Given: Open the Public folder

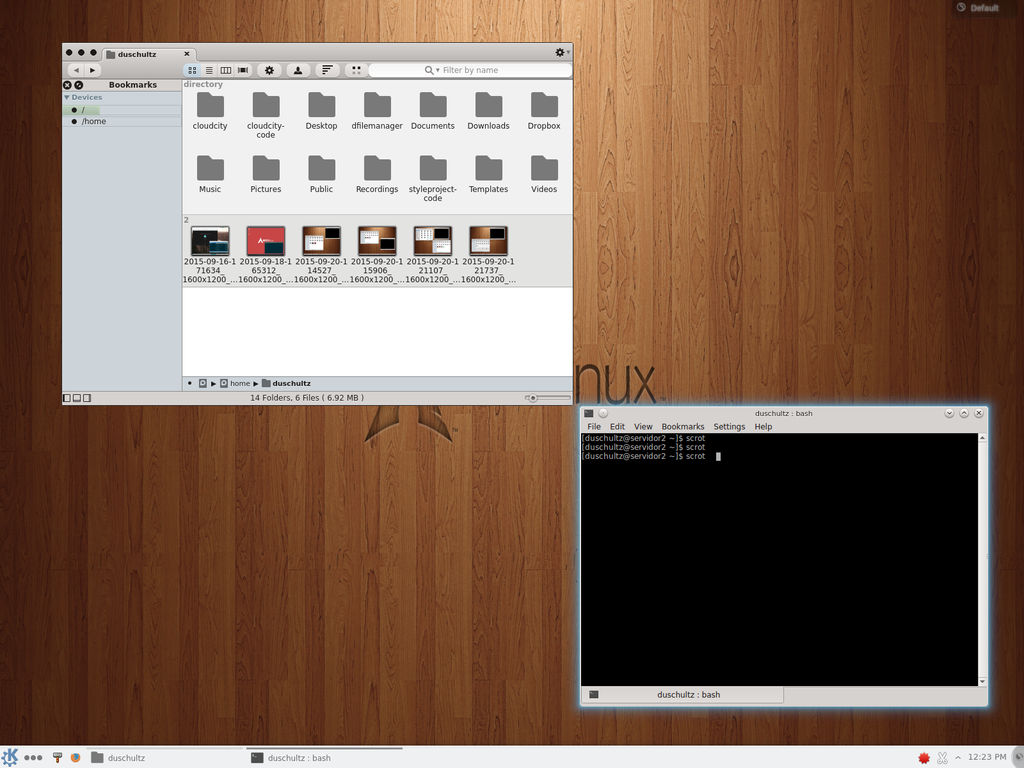Looking at the screenshot, I should pos(321,174).
